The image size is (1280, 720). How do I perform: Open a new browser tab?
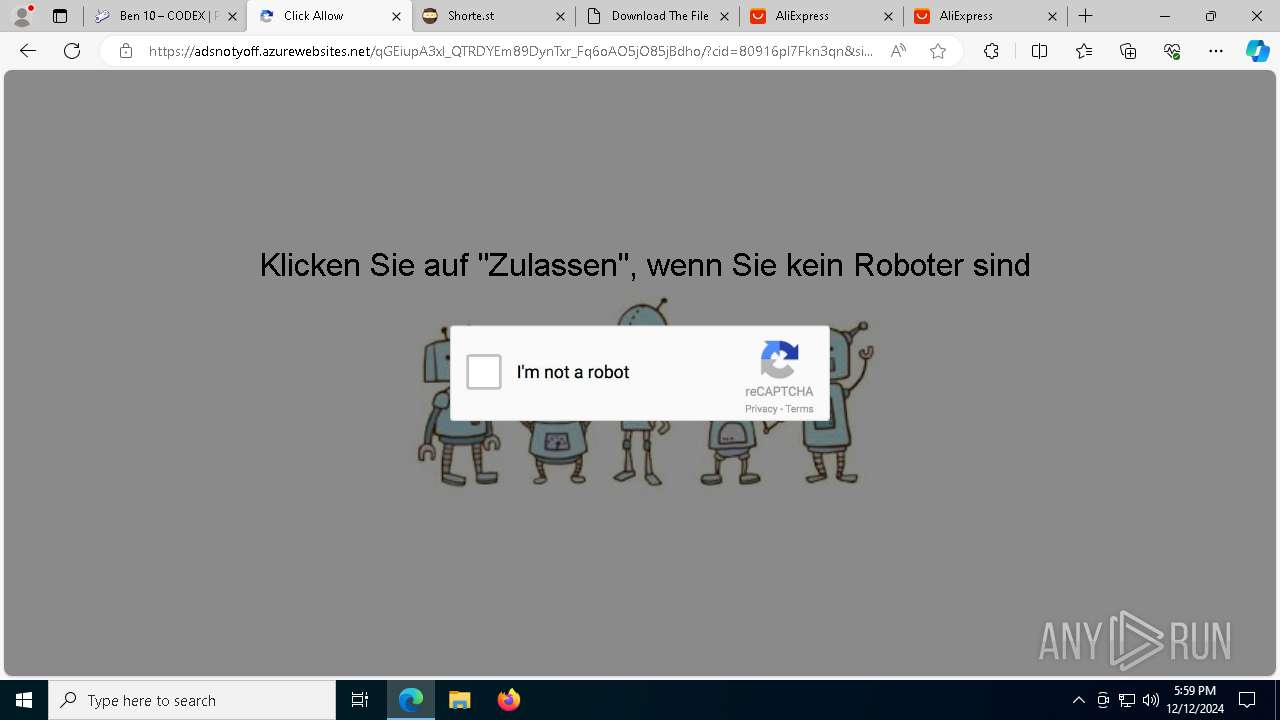1086,16
